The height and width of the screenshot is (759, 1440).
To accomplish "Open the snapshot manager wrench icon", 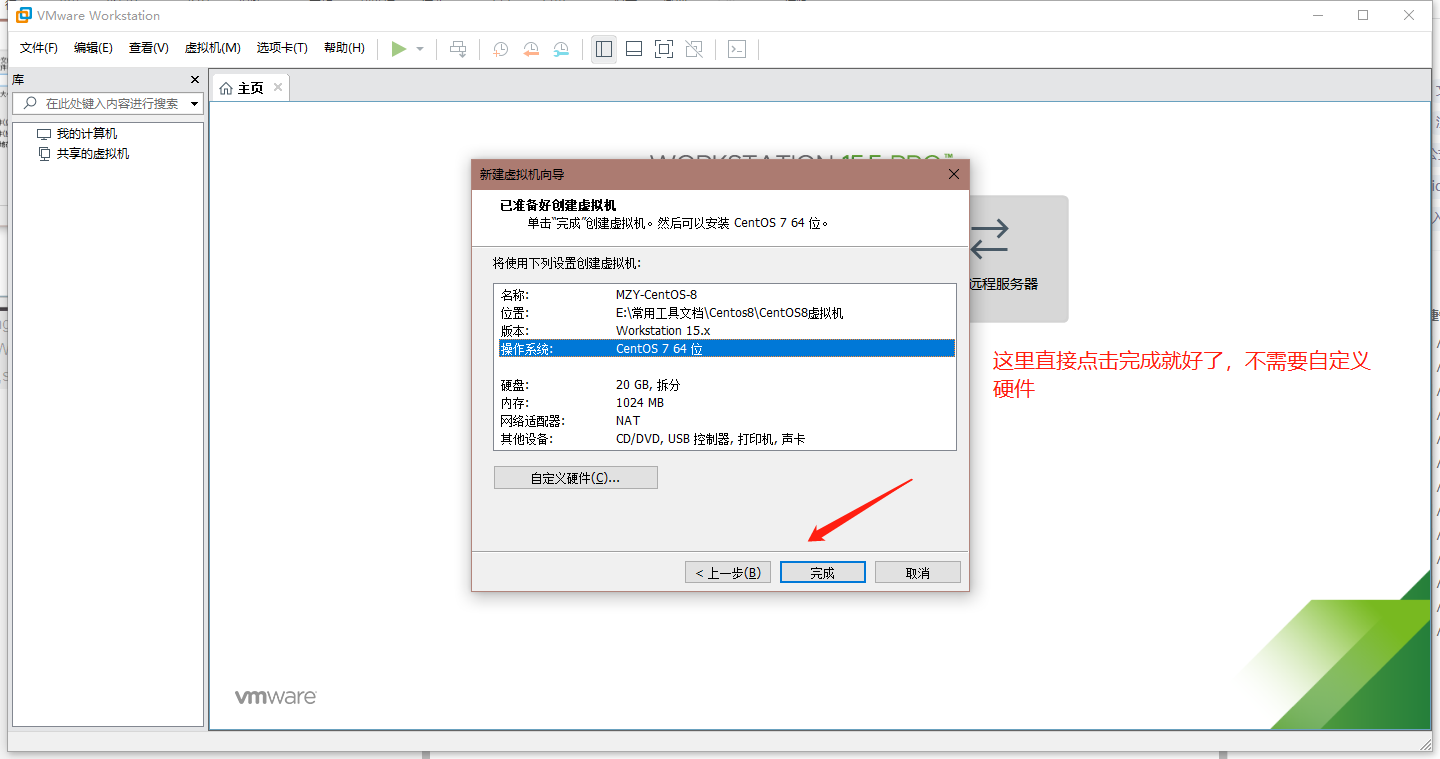I will pos(562,49).
